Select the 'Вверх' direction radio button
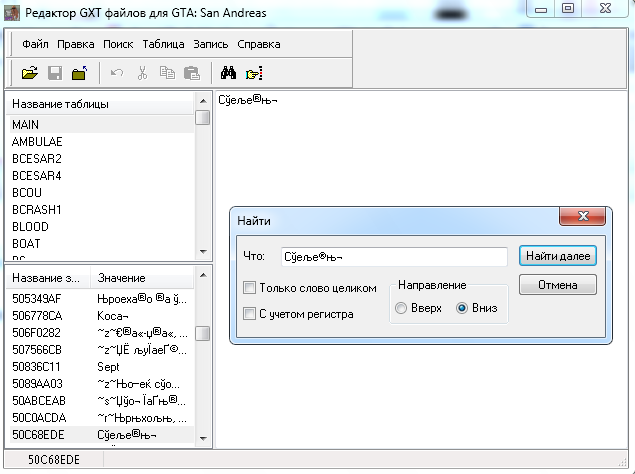The image size is (635, 474). click(x=402, y=308)
